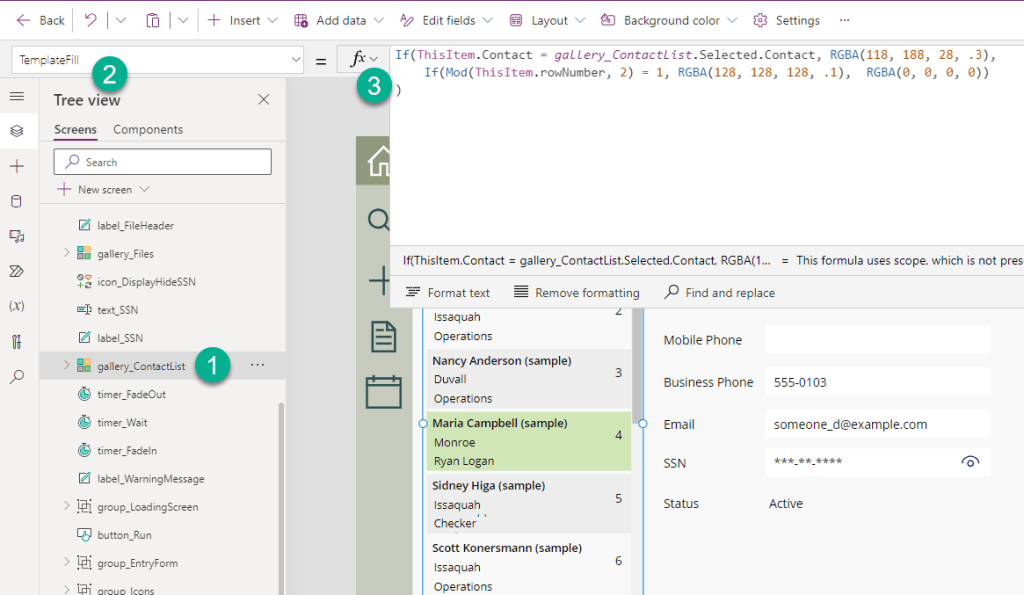Click Format text

point(448,293)
